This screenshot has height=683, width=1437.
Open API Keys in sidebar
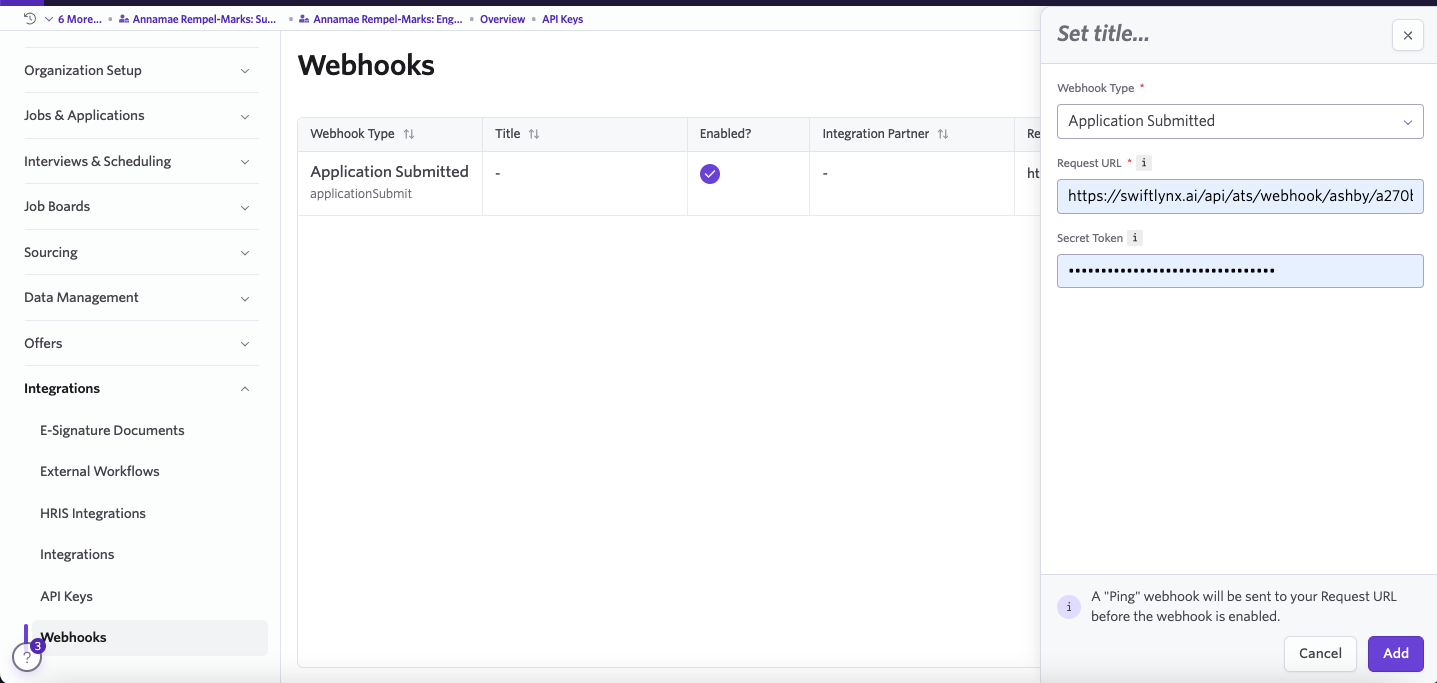click(66, 596)
